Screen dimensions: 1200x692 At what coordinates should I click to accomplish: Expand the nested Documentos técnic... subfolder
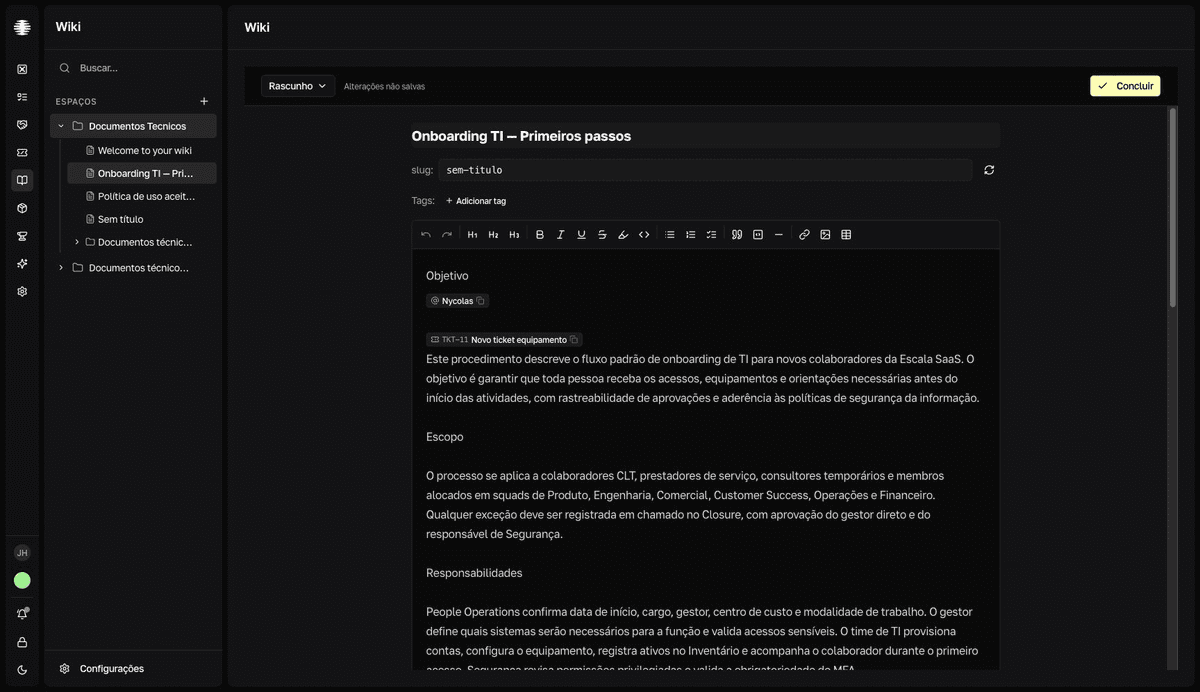click(77, 242)
